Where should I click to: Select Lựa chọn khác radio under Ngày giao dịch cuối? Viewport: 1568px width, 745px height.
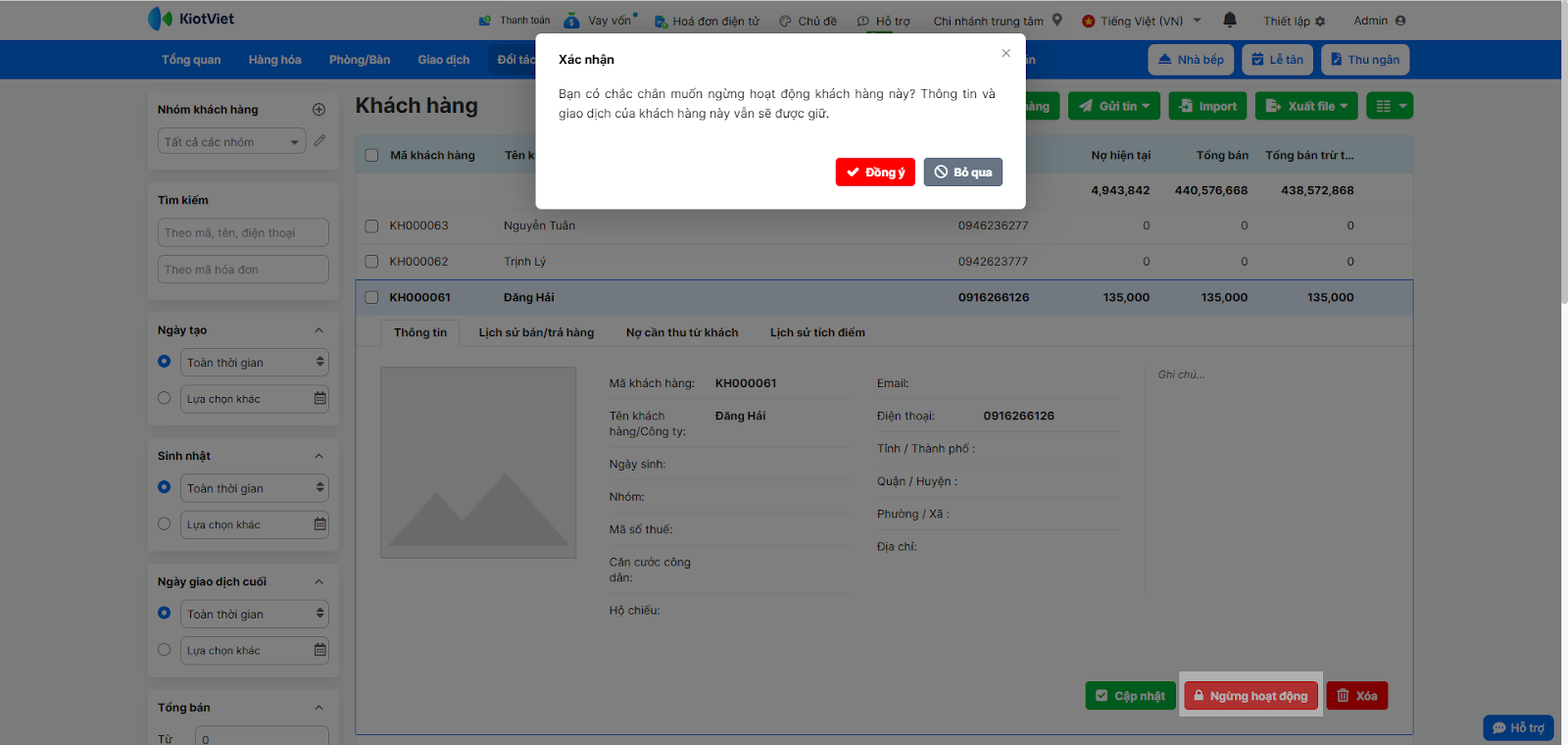(x=164, y=649)
